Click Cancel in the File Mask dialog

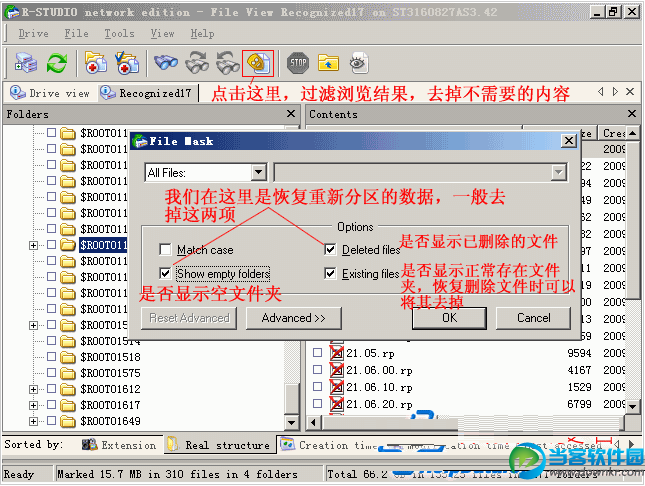tap(534, 318)
